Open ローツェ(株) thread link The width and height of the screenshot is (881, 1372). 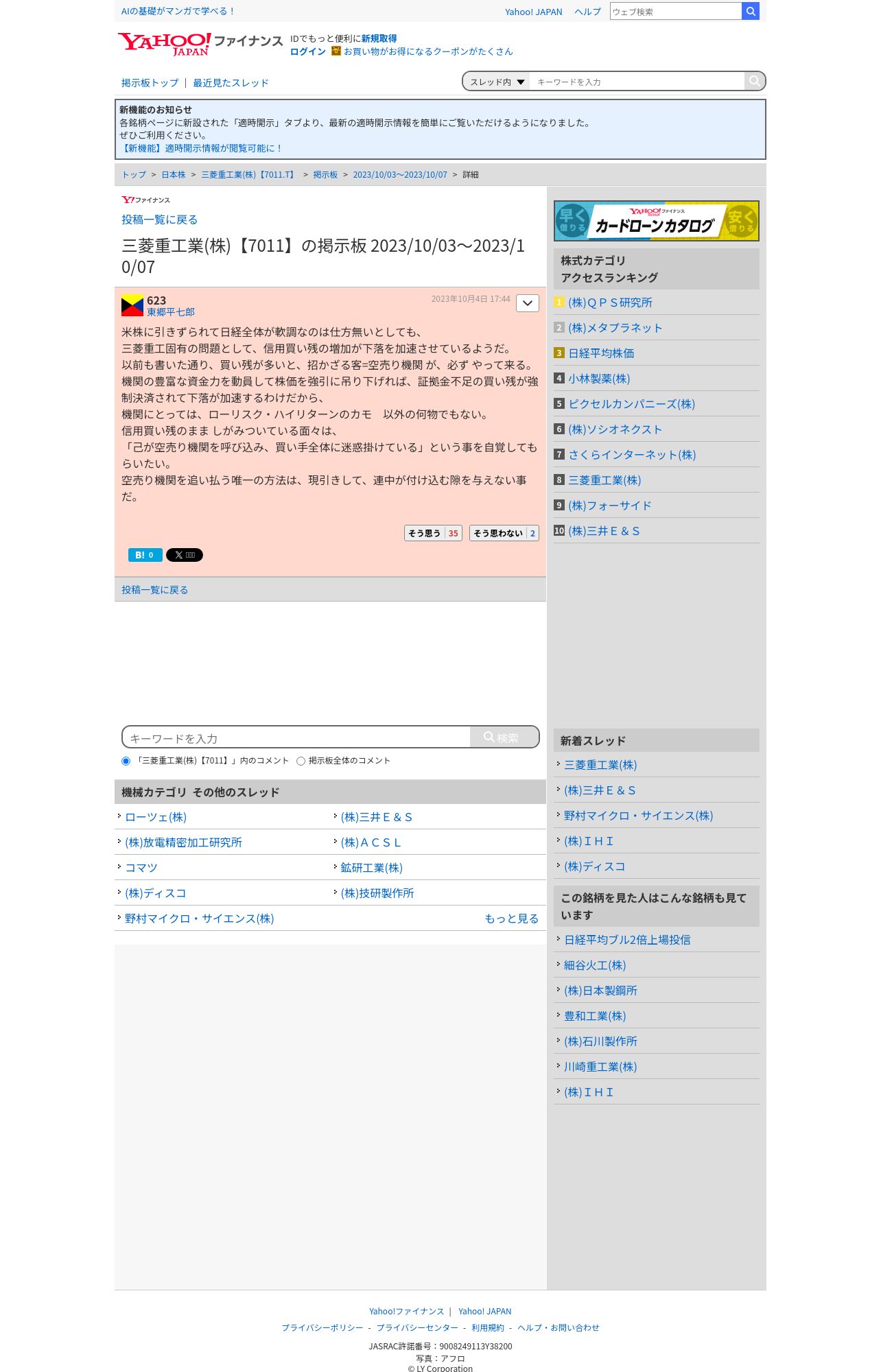tap(156, 817)
